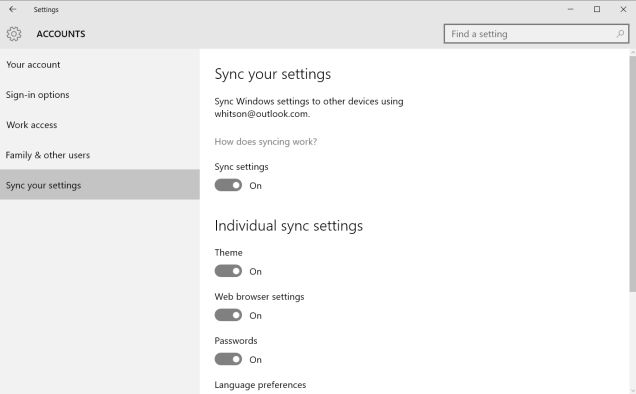Click the search magnifier icon
Screen dimensions: 636x394
click(x=620, y=34)
